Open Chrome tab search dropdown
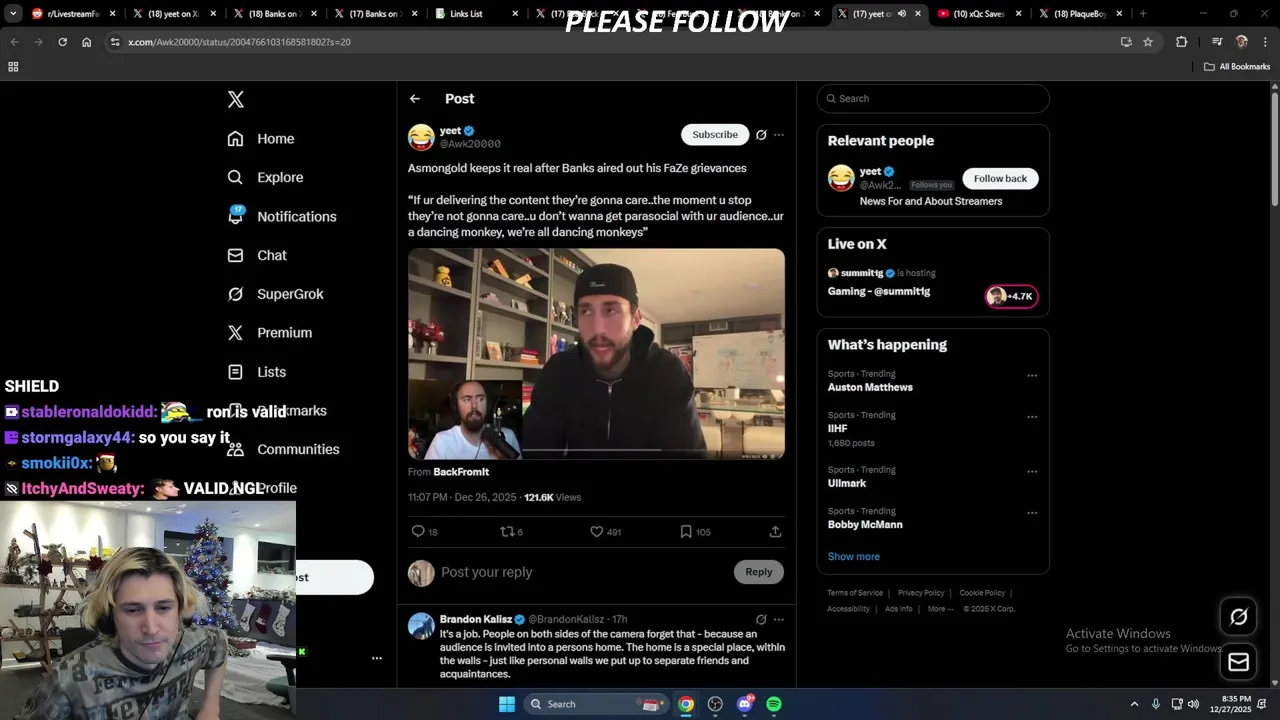Screen dimensions: 1280x720 (13, 14)
